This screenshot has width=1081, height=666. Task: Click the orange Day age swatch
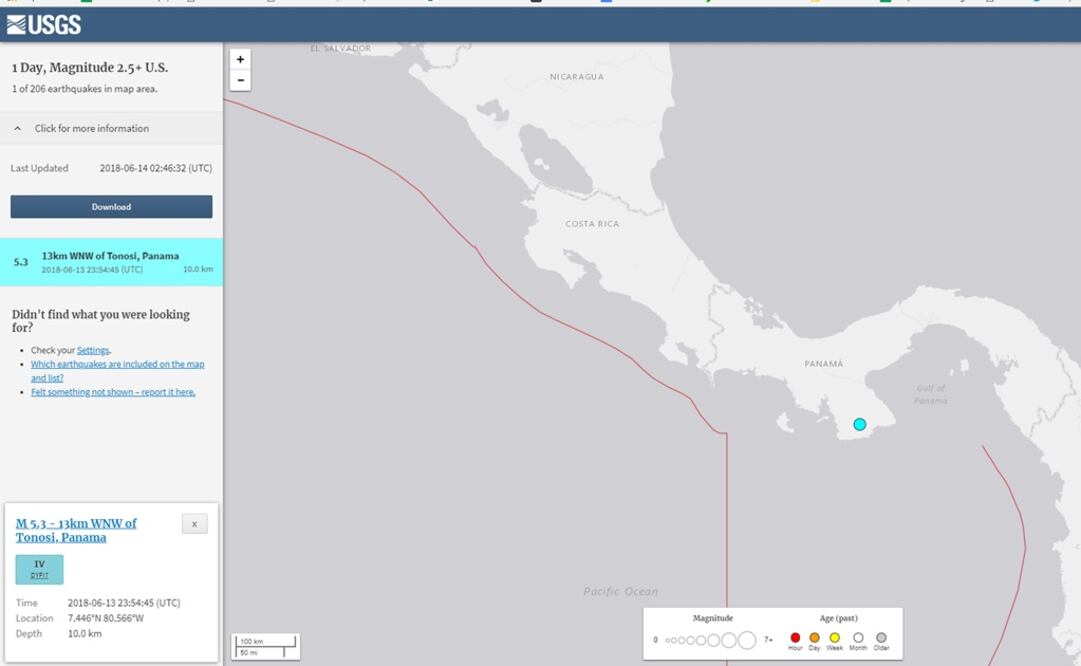coord(814,637)
